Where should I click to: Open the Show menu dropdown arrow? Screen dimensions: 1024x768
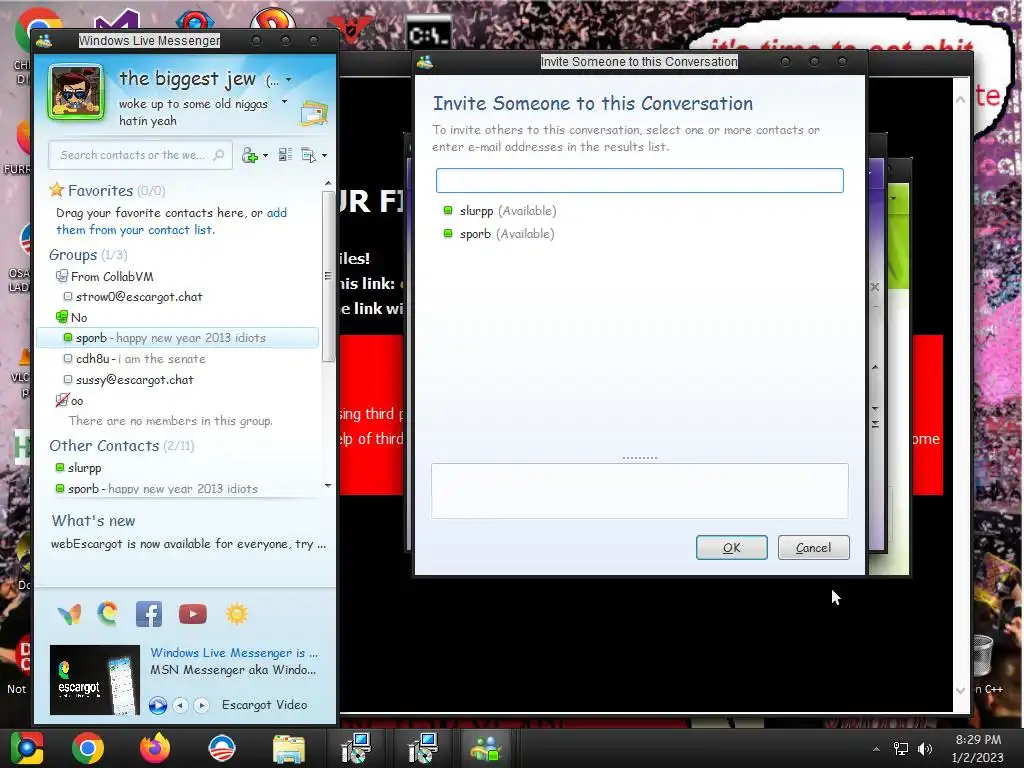click(325, 155)
